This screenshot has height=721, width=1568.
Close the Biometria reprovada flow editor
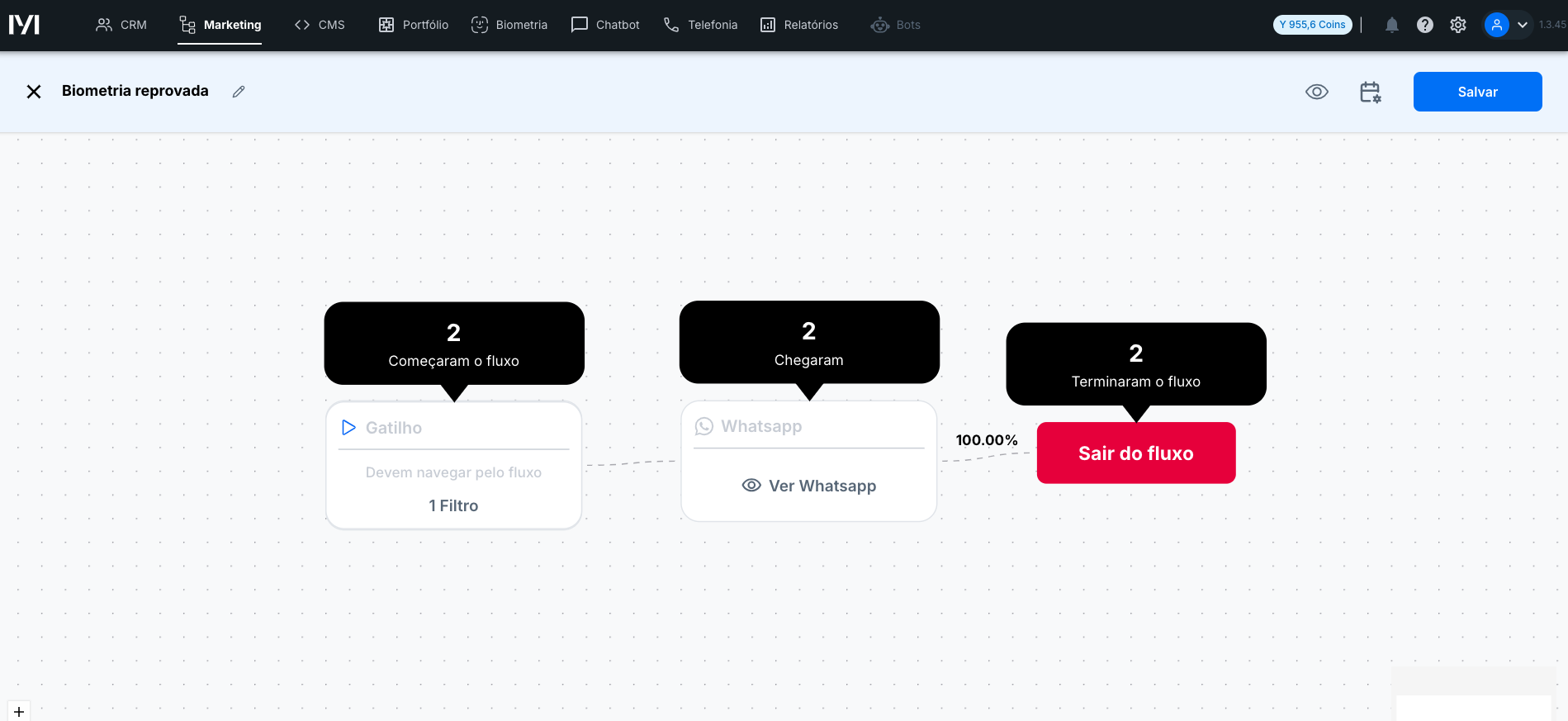pos(34,92)
